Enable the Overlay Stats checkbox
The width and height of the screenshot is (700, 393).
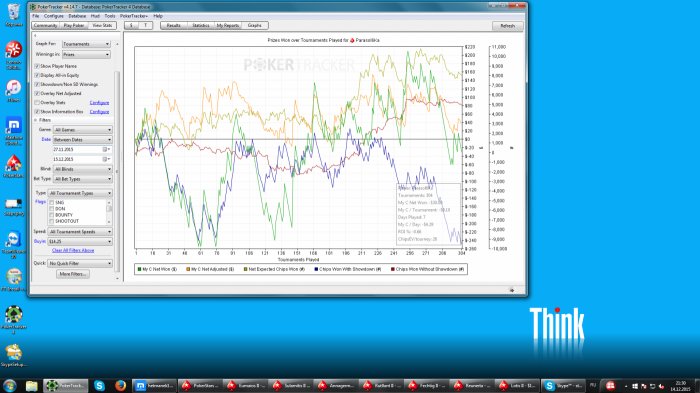click(x=38, y=103)
